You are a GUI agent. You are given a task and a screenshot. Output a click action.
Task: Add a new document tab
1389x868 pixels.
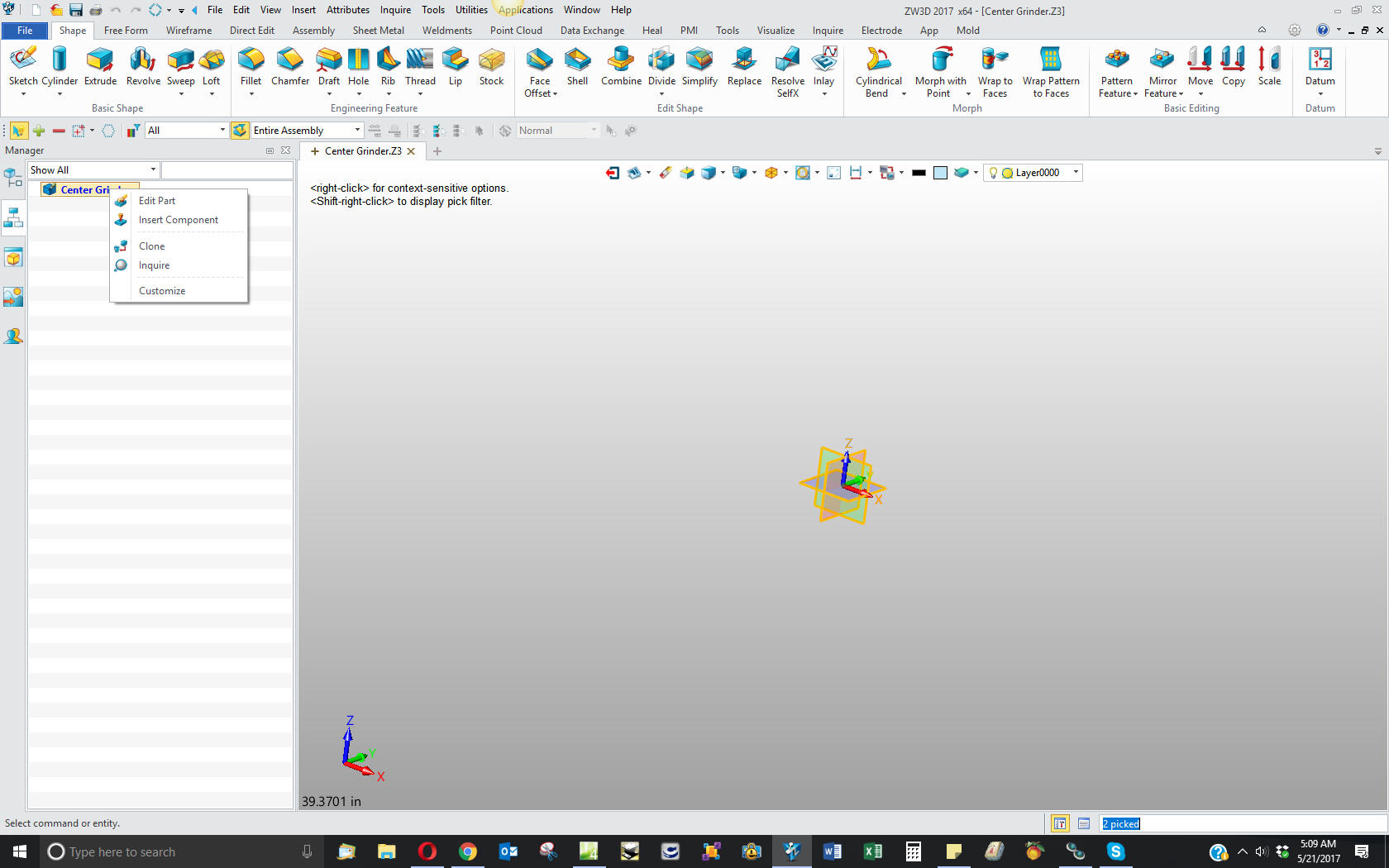[437, 151]
